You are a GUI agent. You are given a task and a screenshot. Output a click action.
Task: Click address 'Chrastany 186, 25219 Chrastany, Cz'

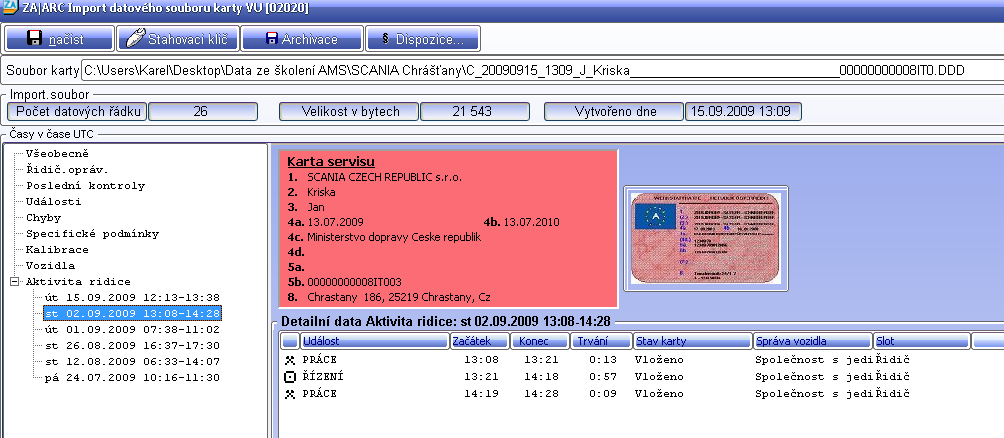click(x=399, y=297)
